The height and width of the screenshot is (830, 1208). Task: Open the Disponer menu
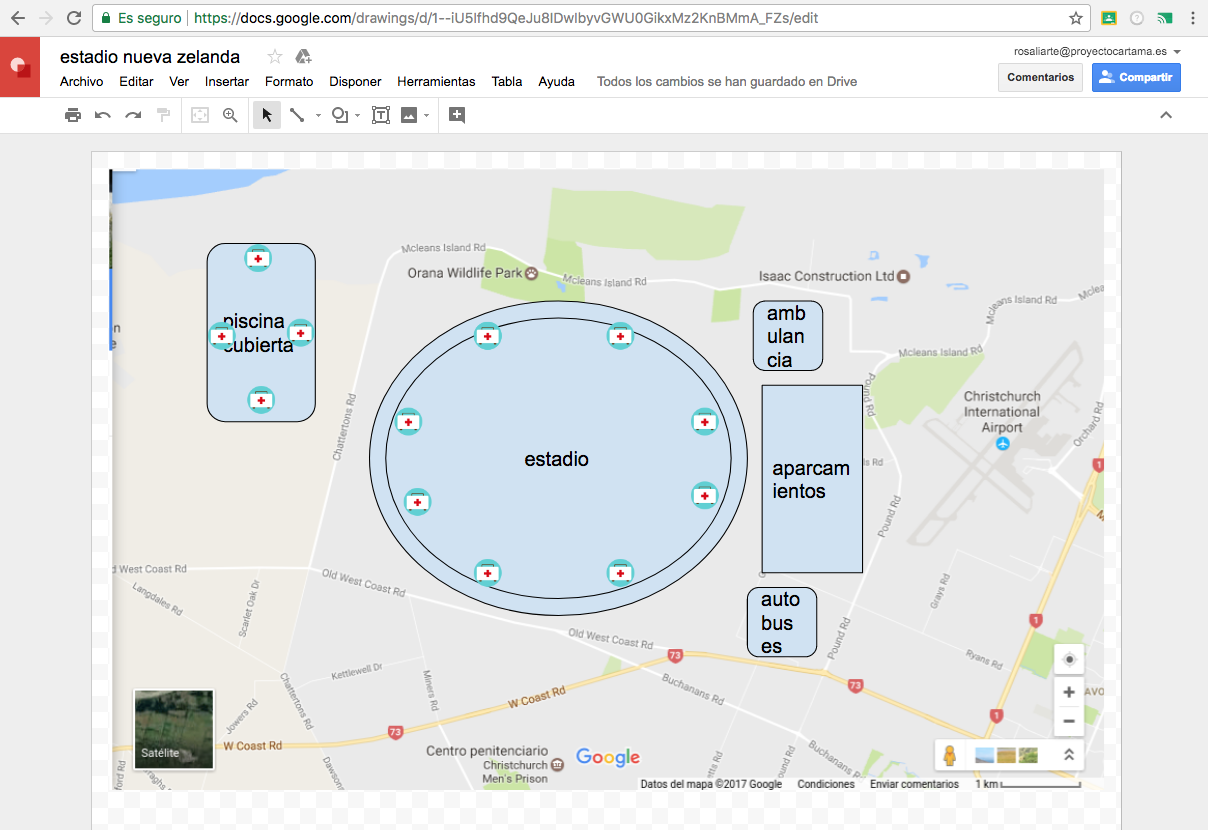point(355,82)
